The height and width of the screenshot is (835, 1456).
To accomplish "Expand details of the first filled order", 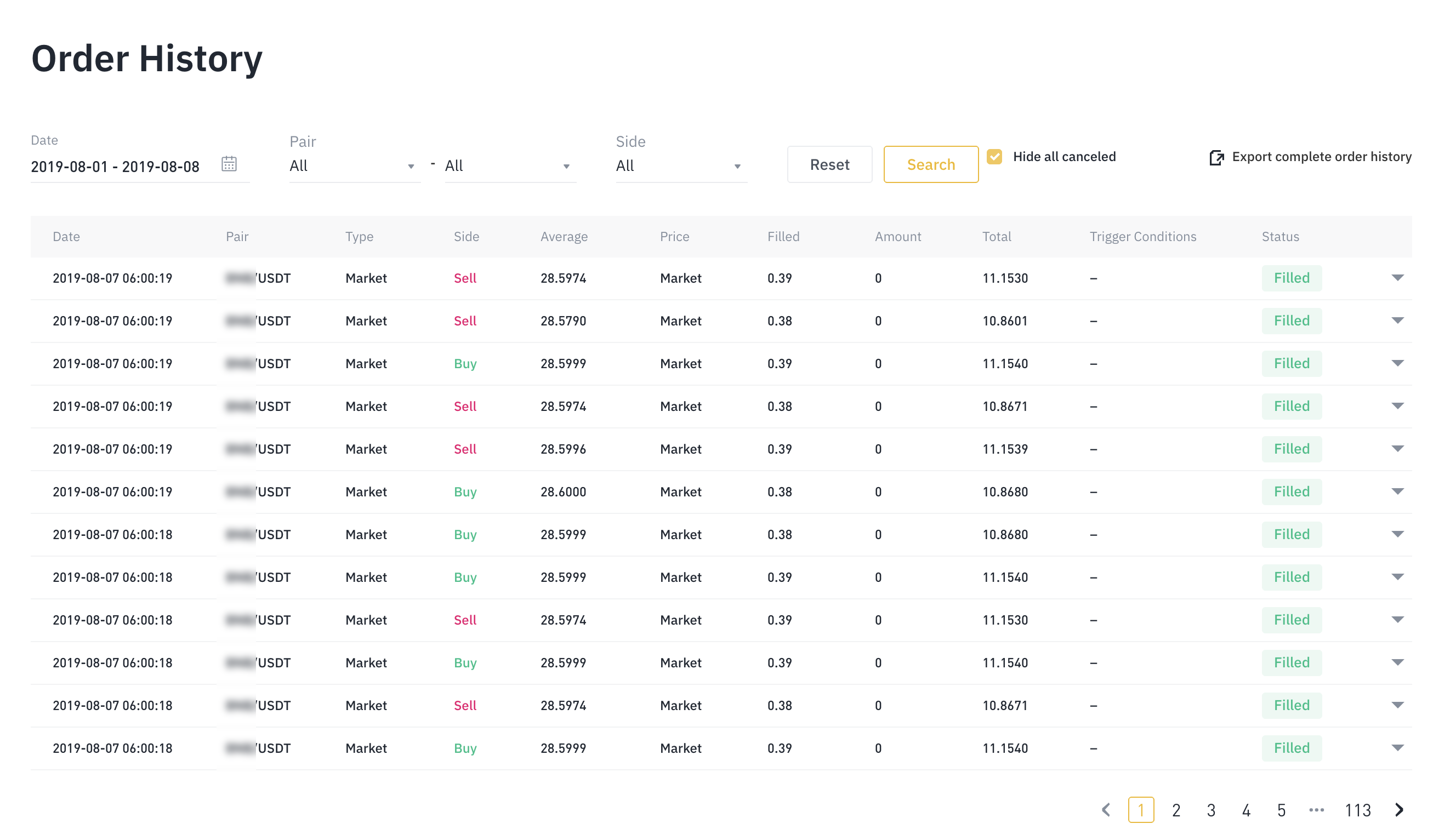I will click(x=1397, y=278).
